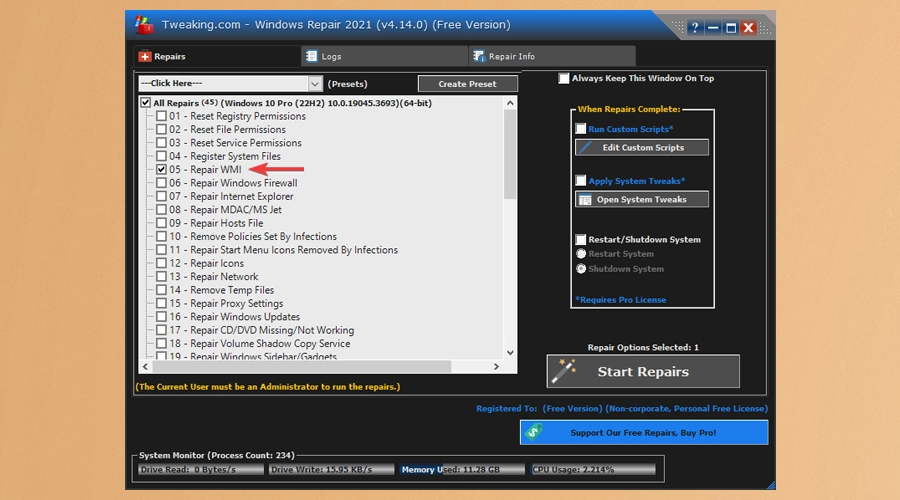Select '18 - Repair Volume Shadow Copy Service' text
The height and width of the screenshot is (500, 900).
pyautogui.click(x=259, y=343)
